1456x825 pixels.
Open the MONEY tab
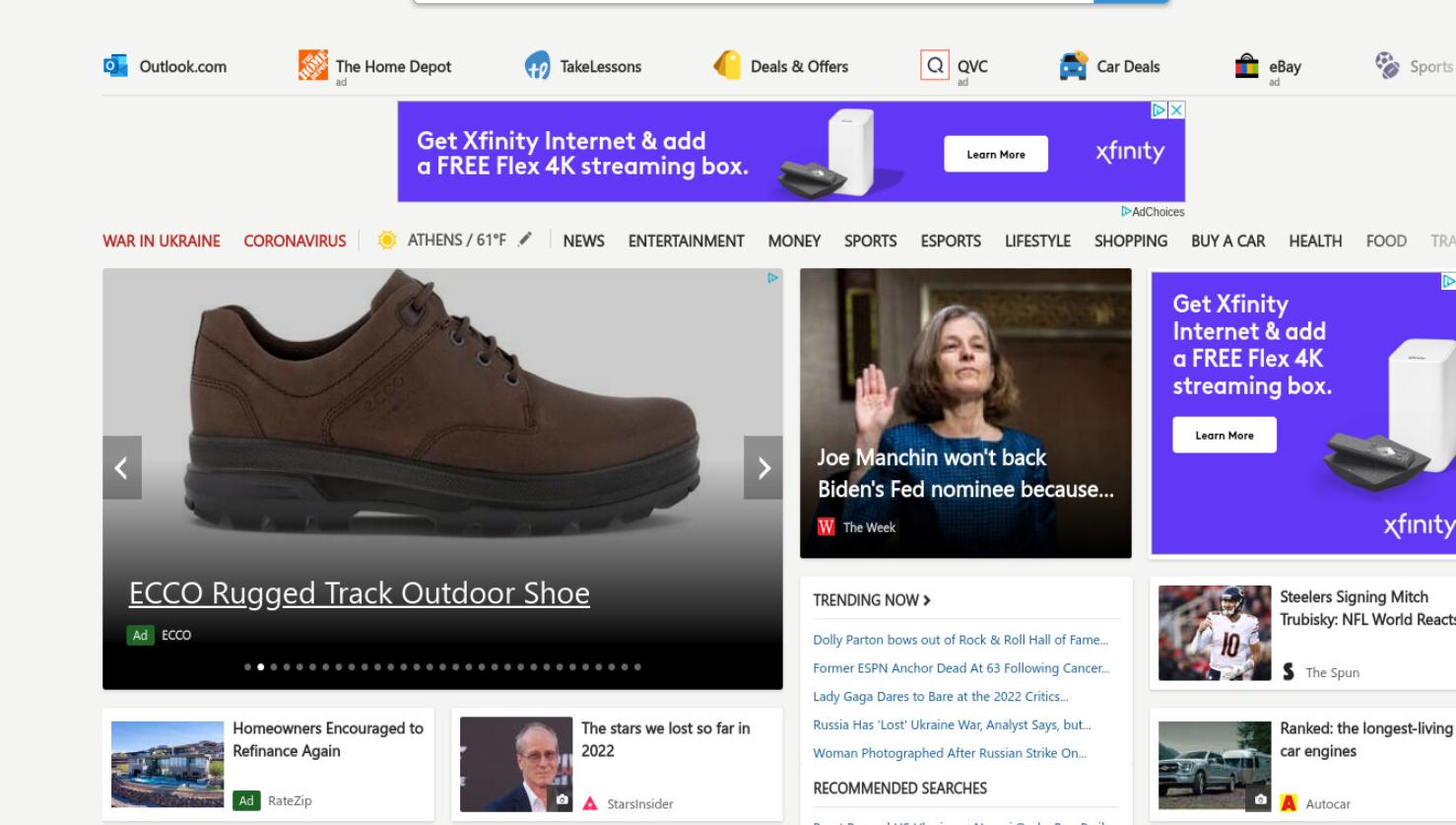794,241
